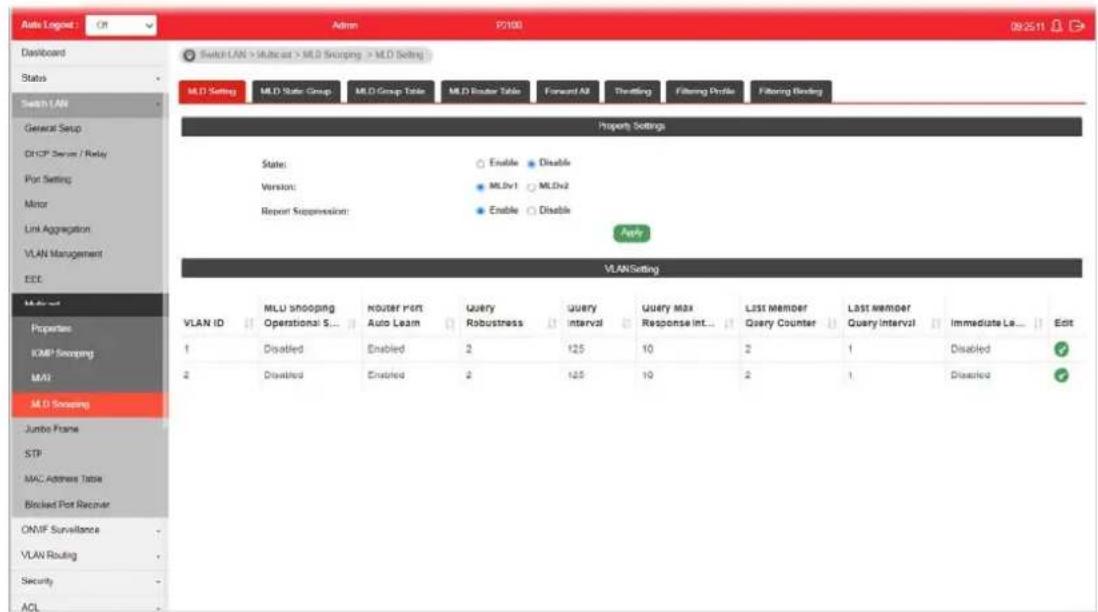Sort by Last Member Query Interval icon
The width and height of the screenshot is (1098, 612).
click(936, 323)
